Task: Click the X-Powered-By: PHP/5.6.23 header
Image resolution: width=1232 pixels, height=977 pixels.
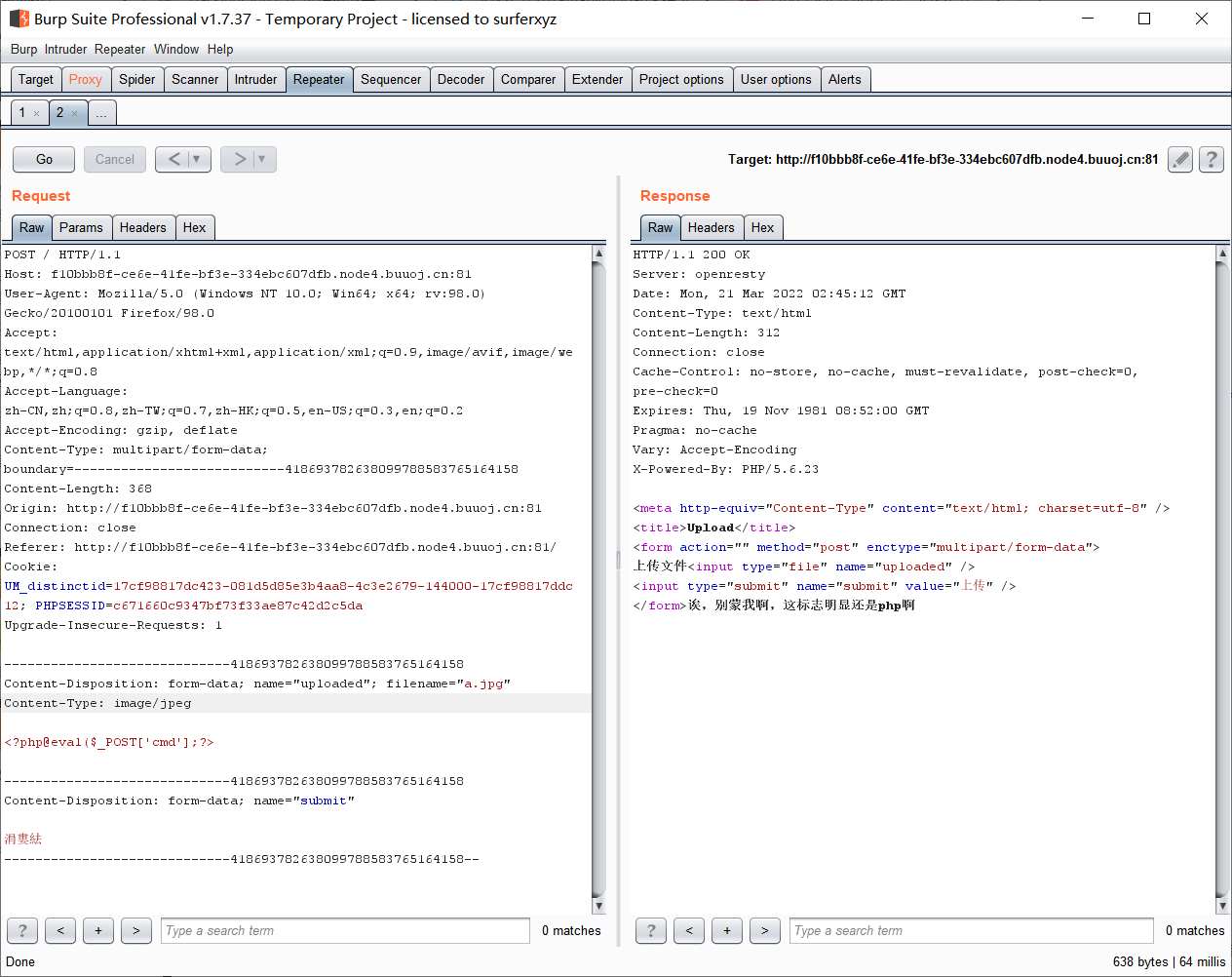Action: click(726, 469)
